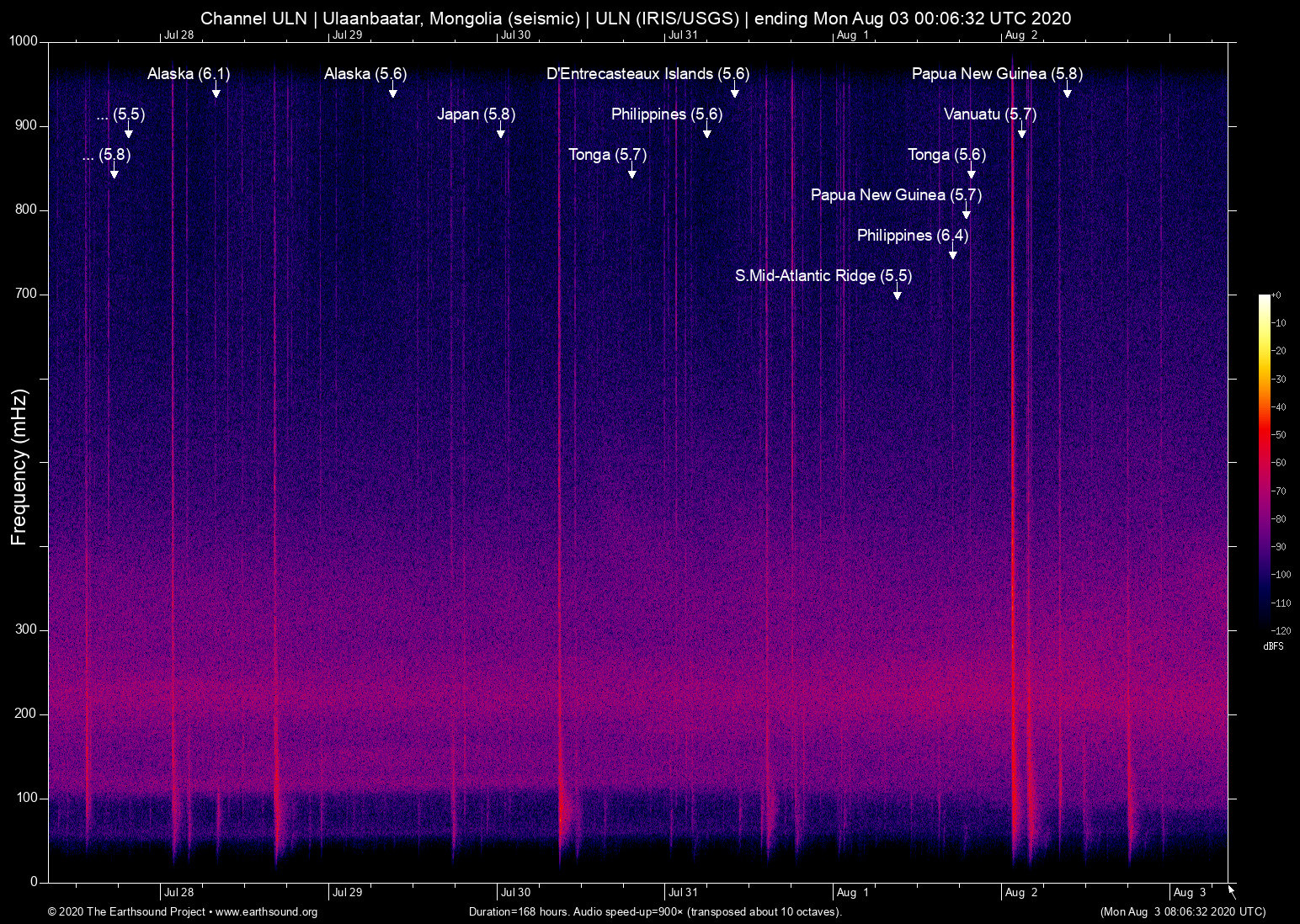Click the arrow marker below "Tonga (5.7)"
Image resolution: width=1300 pixels, height=924 pixels.
pyautogui.click(x=632, y=171)
